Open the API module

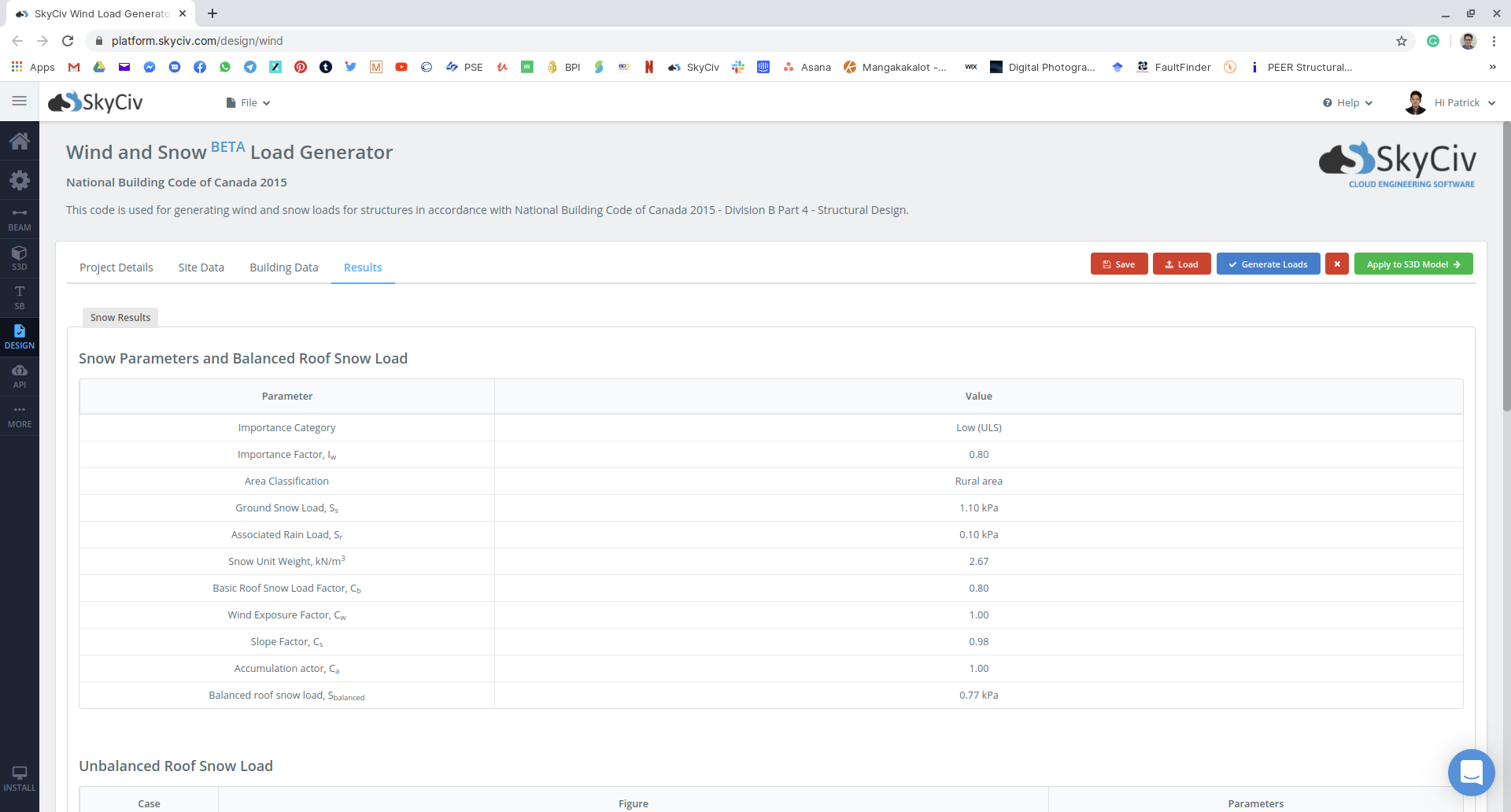[20, 377]
